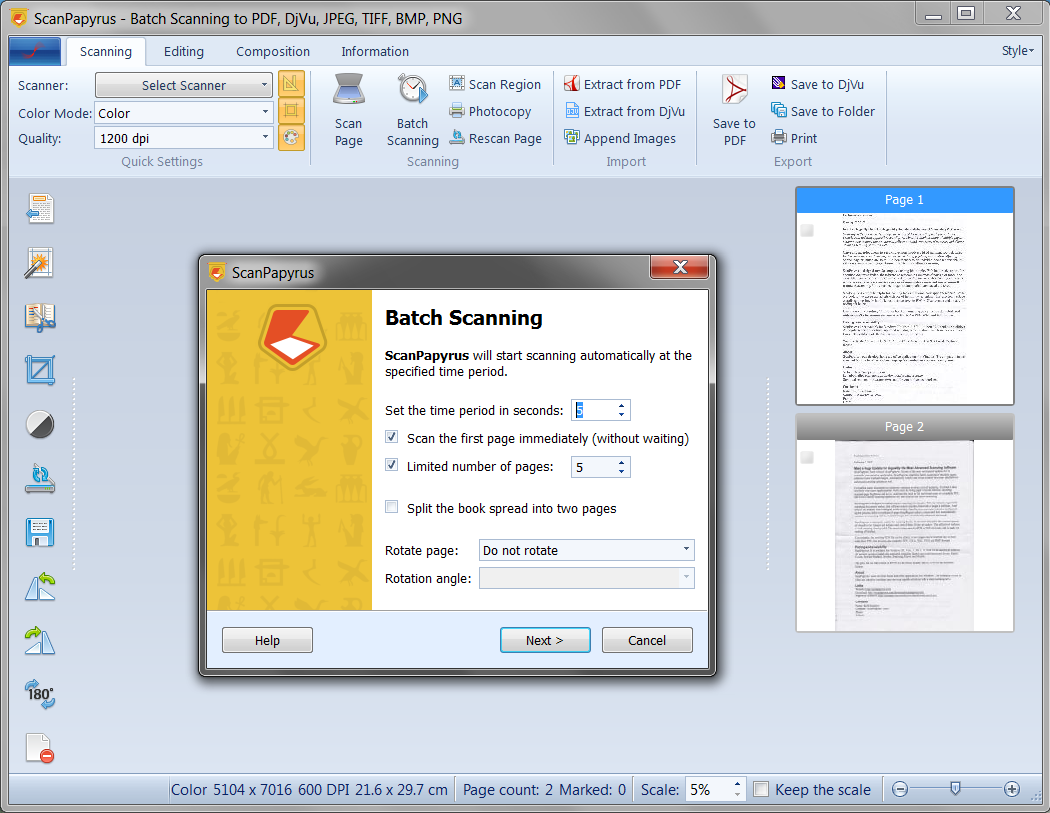Click the crop-frame quick settings icon
1050x813 pixels.
[291, 110]
